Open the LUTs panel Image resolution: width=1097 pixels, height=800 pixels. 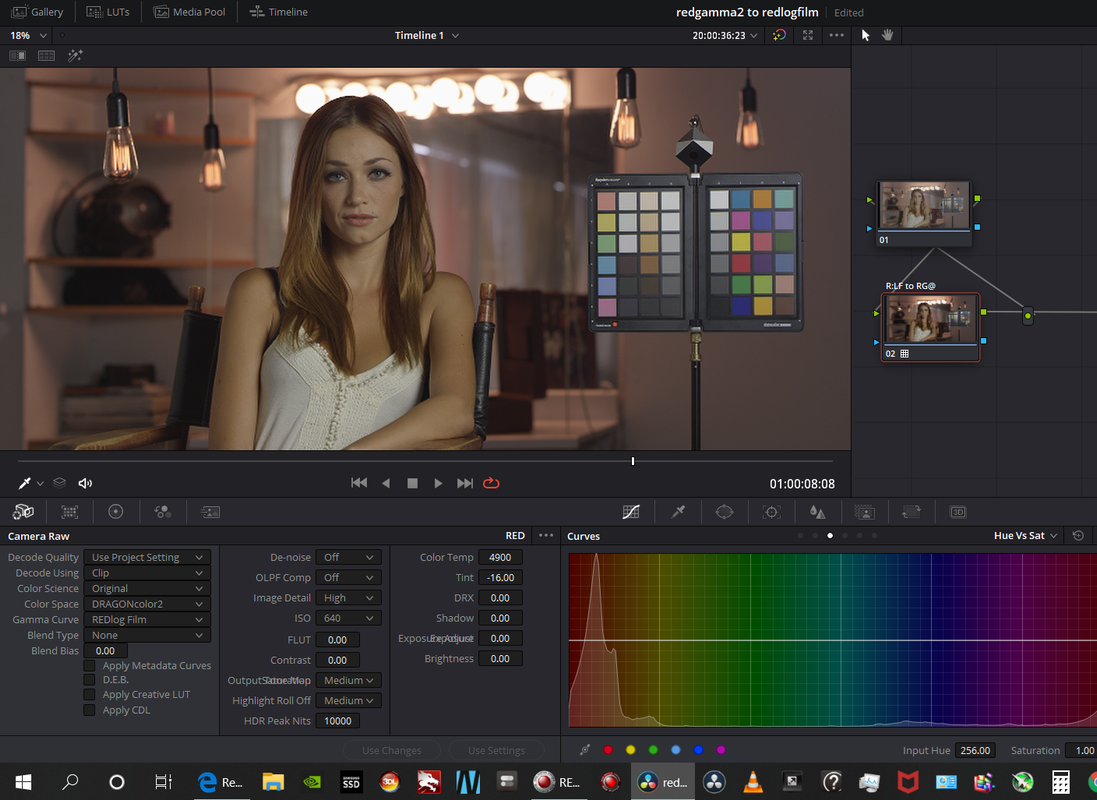pyautogui.click(x=108, y=12)
